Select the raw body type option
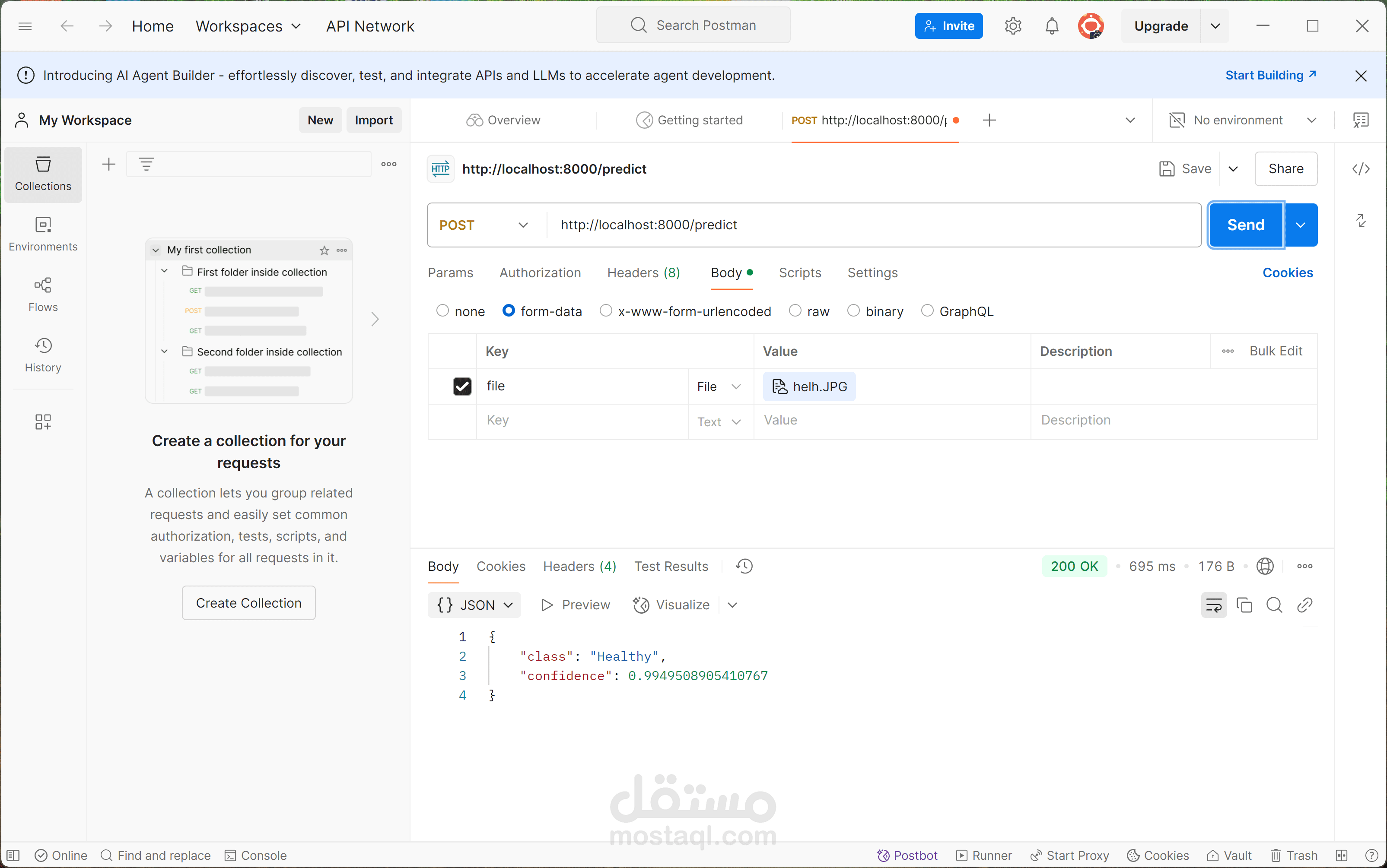1387x868 pixels. 795,311
